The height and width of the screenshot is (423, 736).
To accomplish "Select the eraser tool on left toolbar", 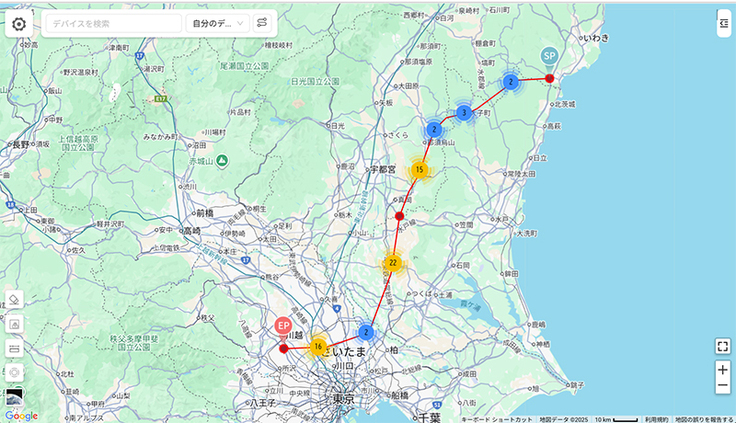I will click(14, 300).
